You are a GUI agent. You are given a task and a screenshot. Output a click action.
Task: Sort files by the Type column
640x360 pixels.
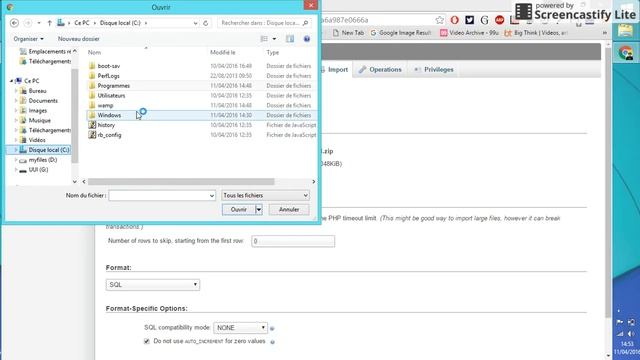point(273,52)
